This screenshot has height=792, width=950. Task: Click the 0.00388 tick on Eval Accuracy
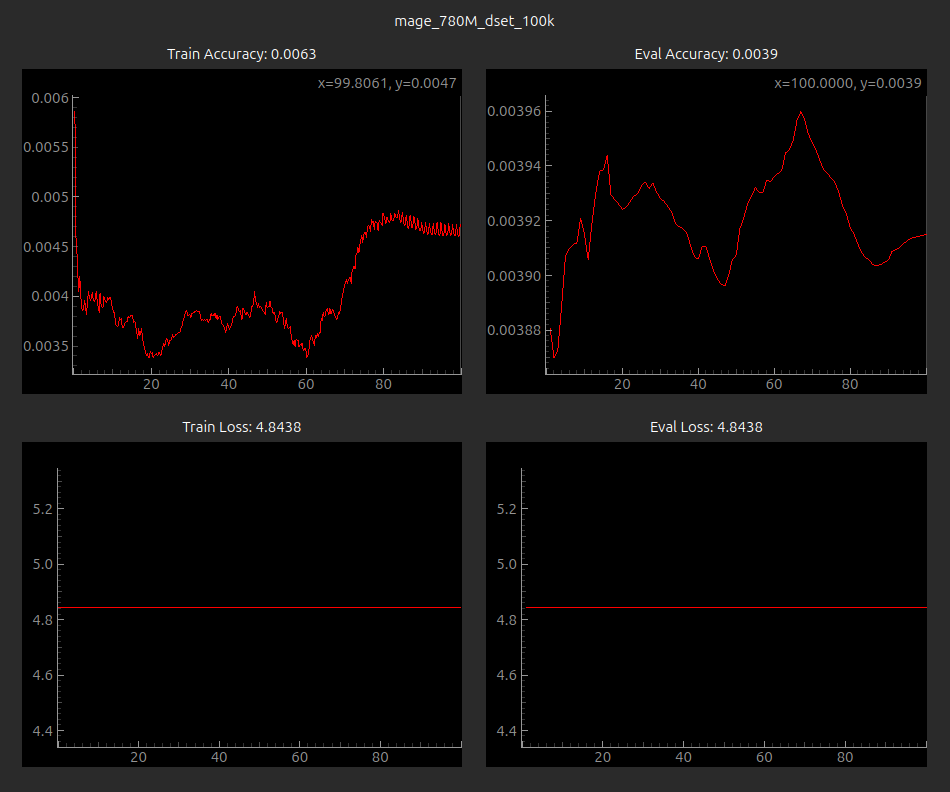pyautogui.click(x=513, y=330)
